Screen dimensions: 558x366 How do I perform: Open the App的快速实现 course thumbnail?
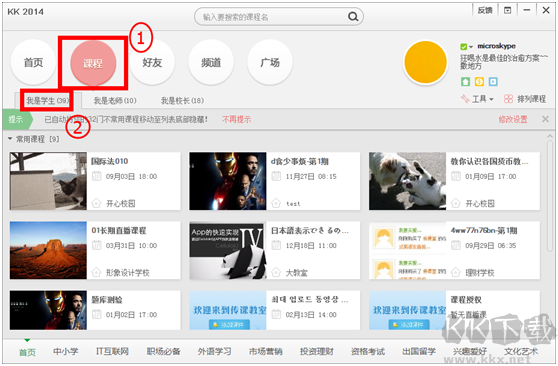point(228,250)
